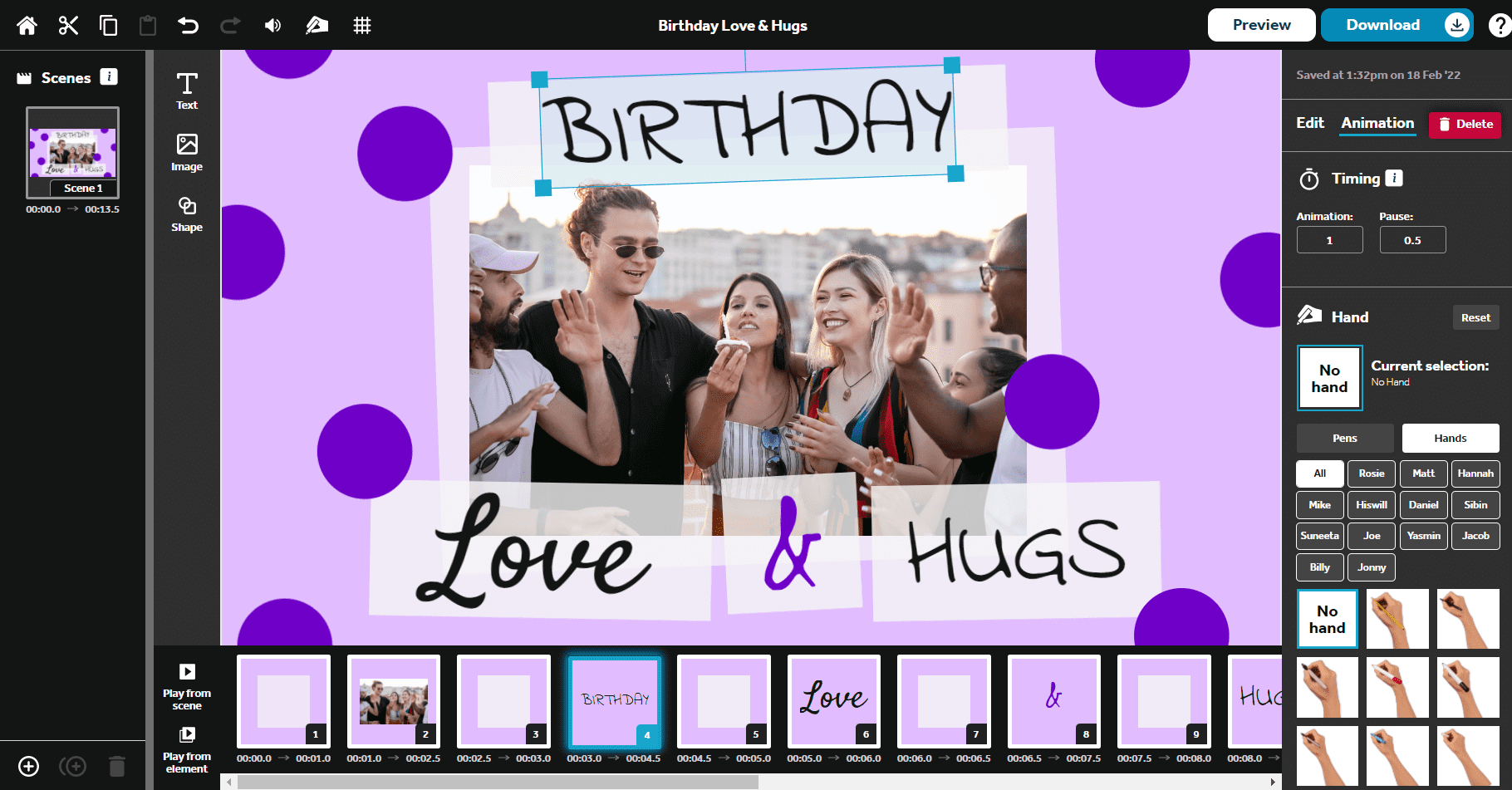This screenshot has height=790, width=1512.
Task: Click the Animation time input field
Action: 1329,240
